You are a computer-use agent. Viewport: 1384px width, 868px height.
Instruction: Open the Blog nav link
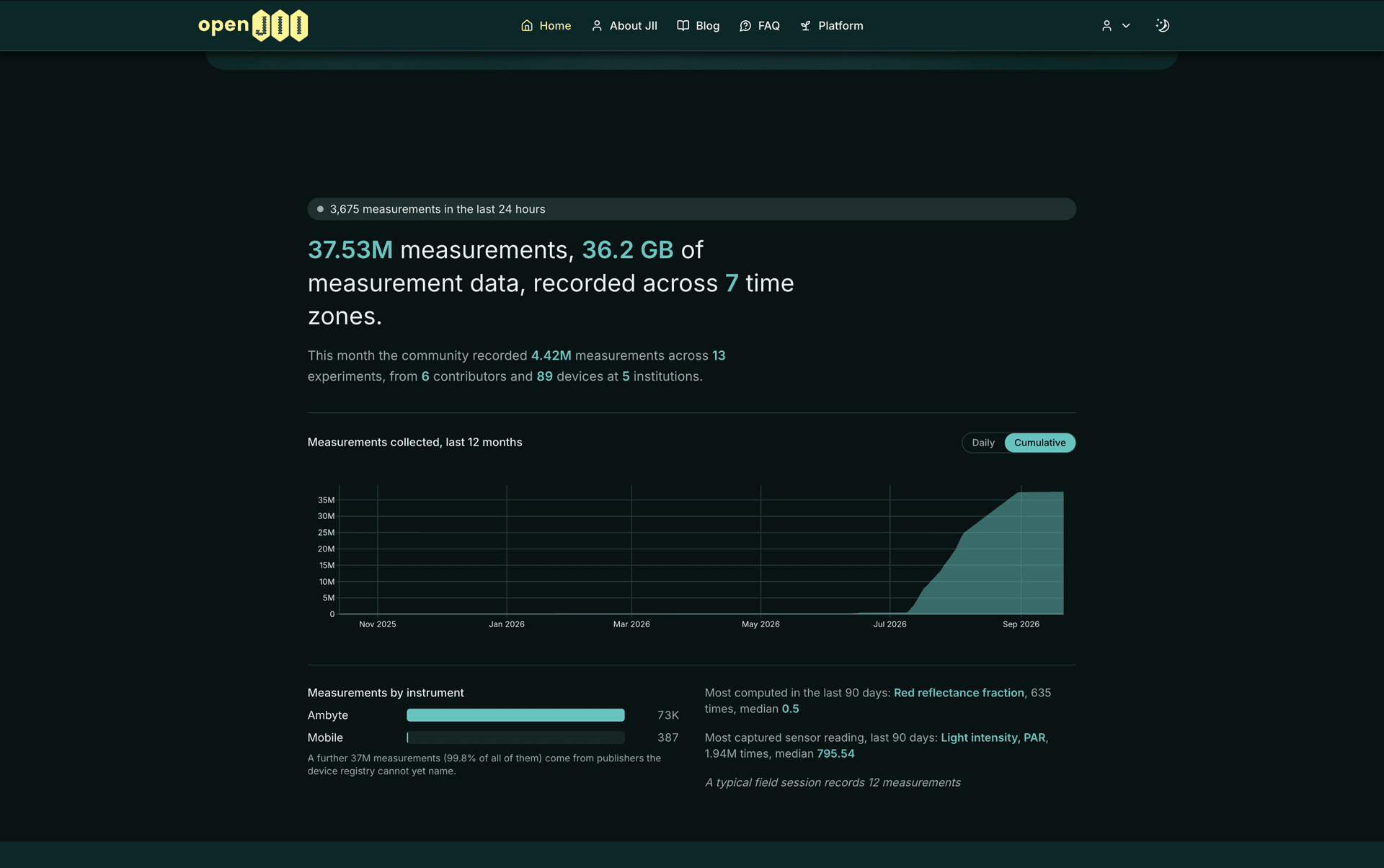[698, 26]
